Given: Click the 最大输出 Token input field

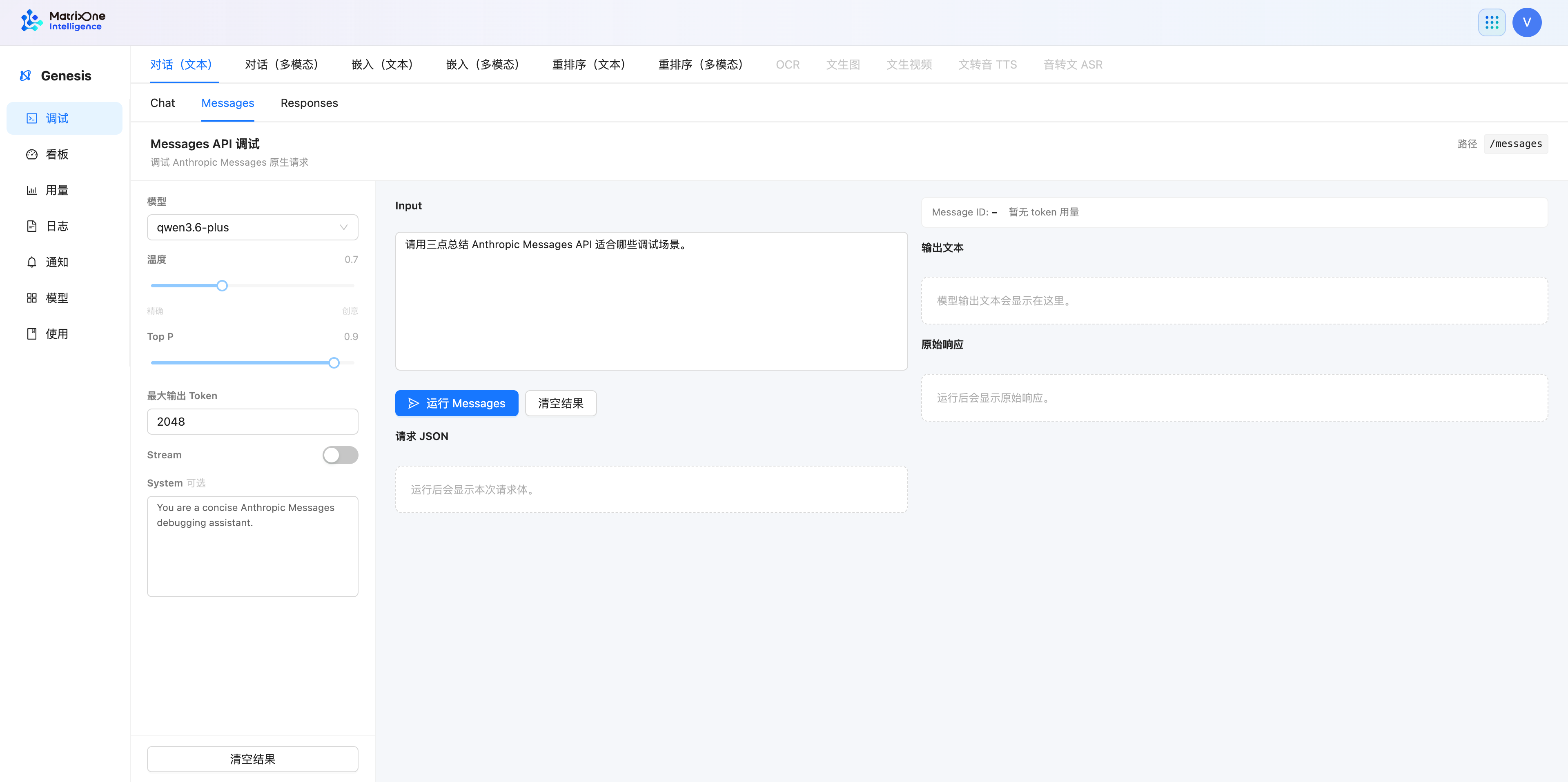Looking at the screenshot, I should [253, 422].
